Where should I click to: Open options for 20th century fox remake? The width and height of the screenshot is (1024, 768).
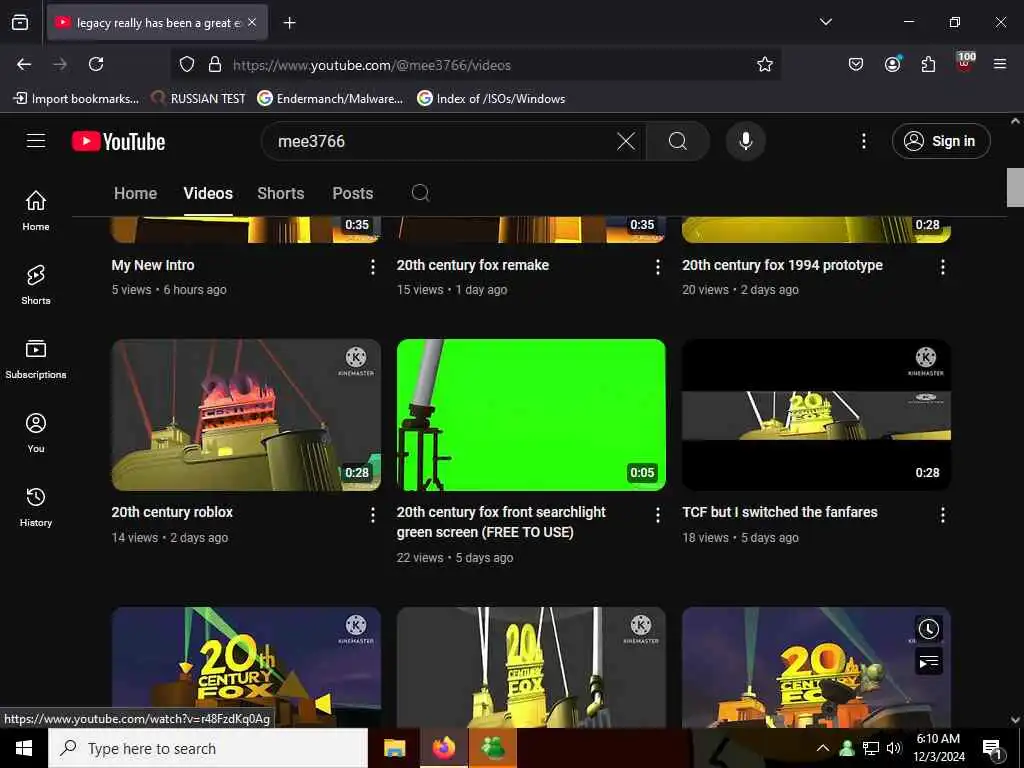[x=658, y=266]
